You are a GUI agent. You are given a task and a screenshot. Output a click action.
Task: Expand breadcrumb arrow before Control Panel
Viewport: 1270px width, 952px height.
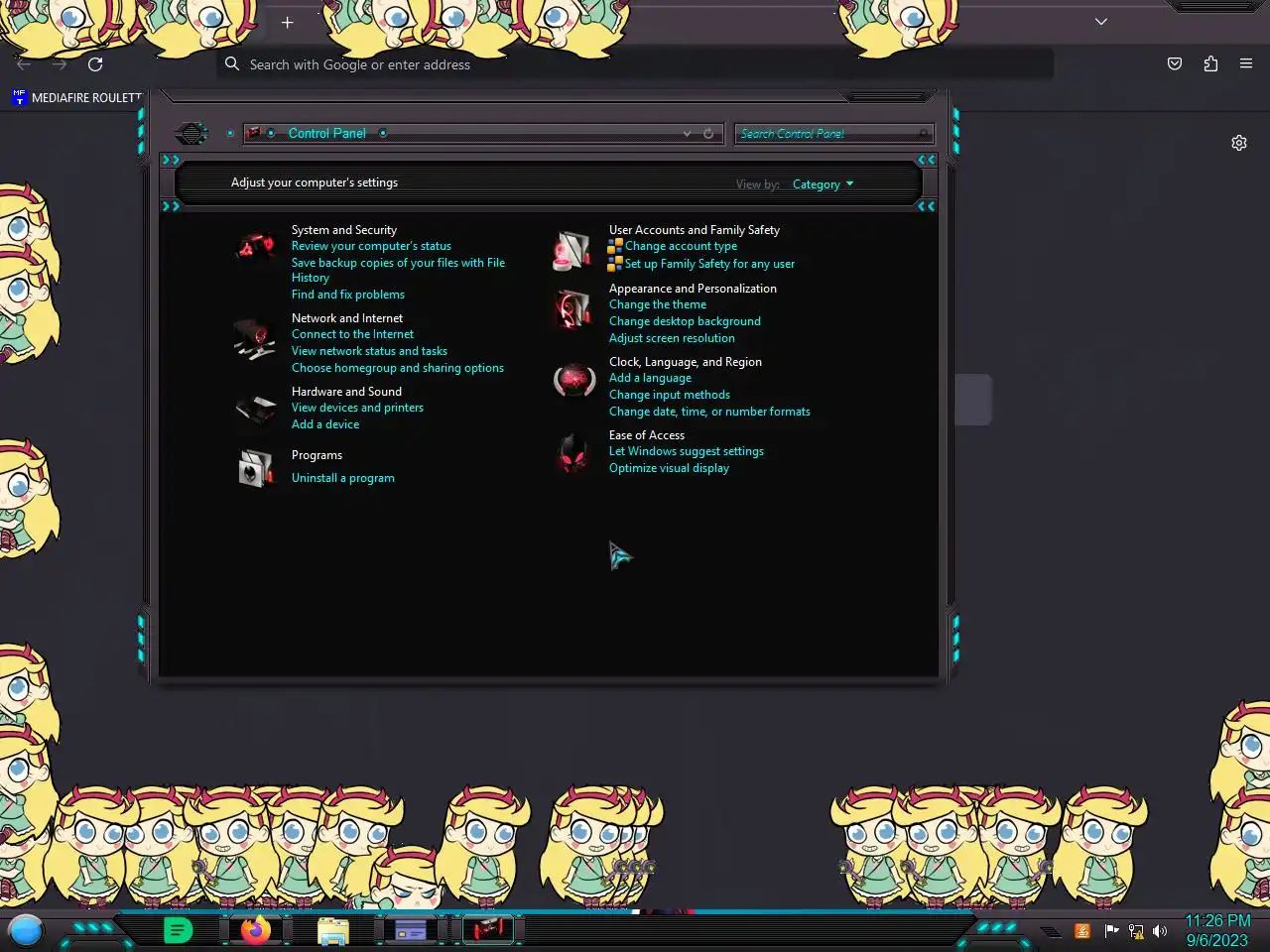[x=271, y=133]
